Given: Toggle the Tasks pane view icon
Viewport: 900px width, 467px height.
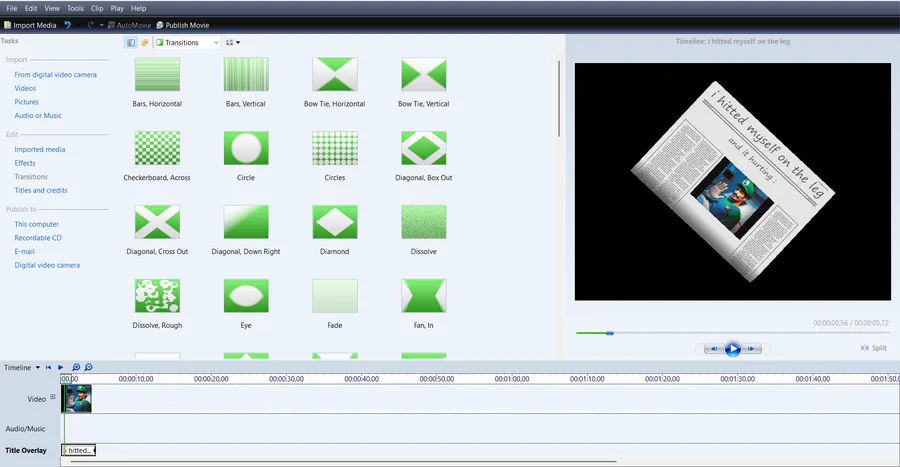Looking at the screenshot, I should 131,42.
